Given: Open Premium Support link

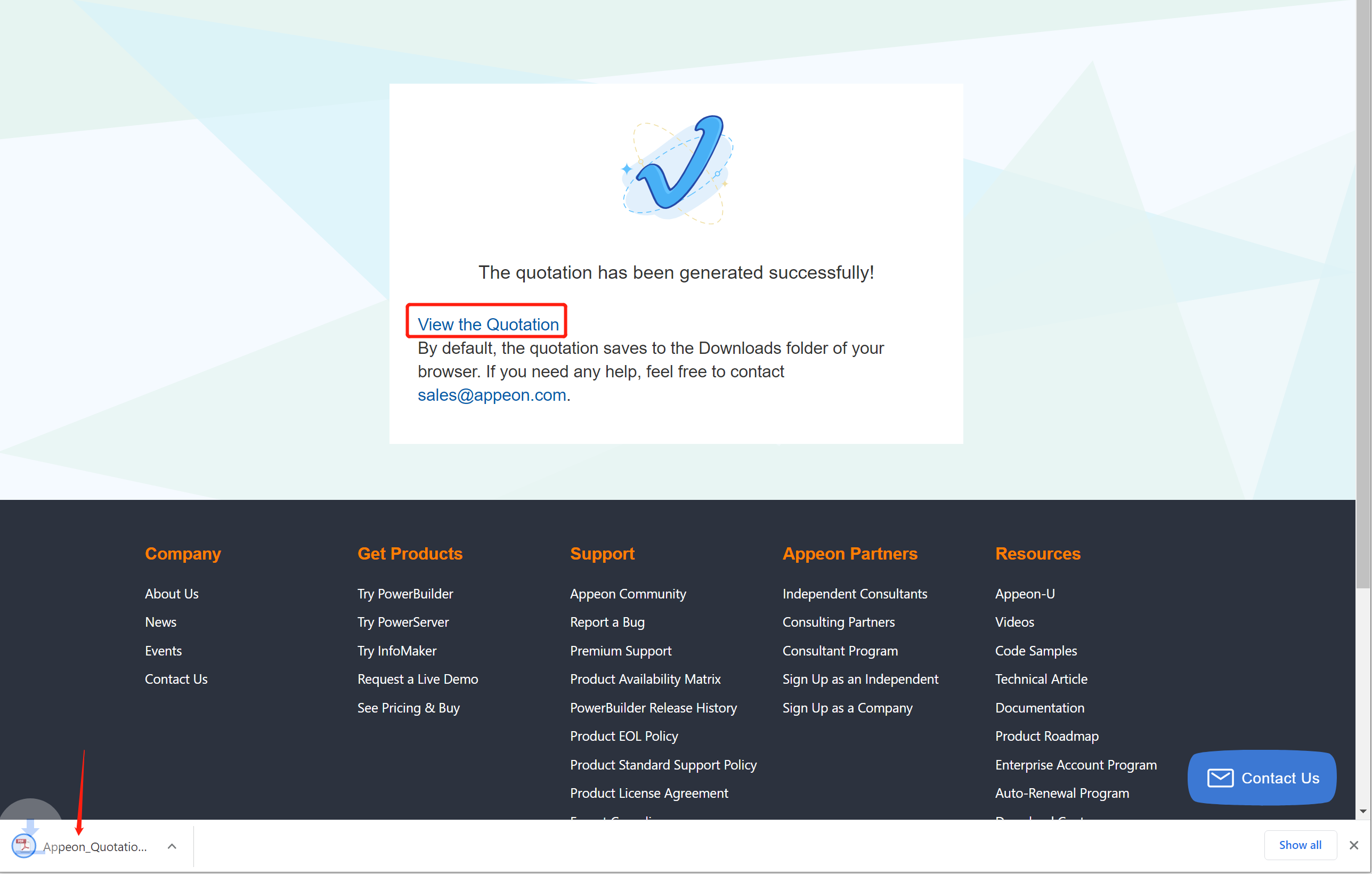Looking at the screenshot, I should [x=621, y=650].
